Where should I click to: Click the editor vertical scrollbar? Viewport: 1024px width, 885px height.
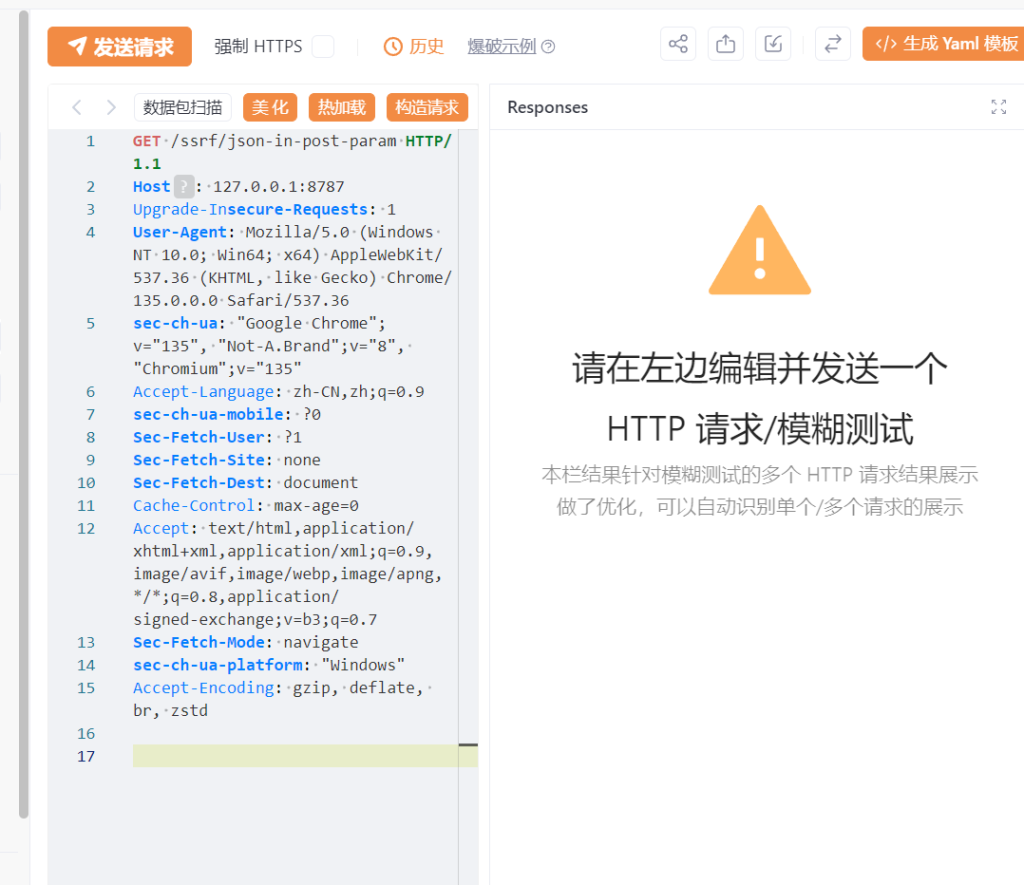pyautogui.click(x=468, y=744)
